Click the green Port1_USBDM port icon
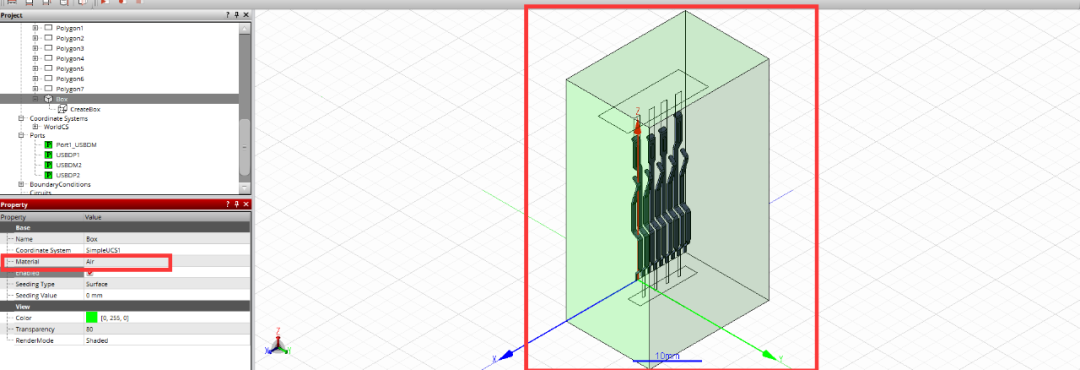 pos(48,145)
